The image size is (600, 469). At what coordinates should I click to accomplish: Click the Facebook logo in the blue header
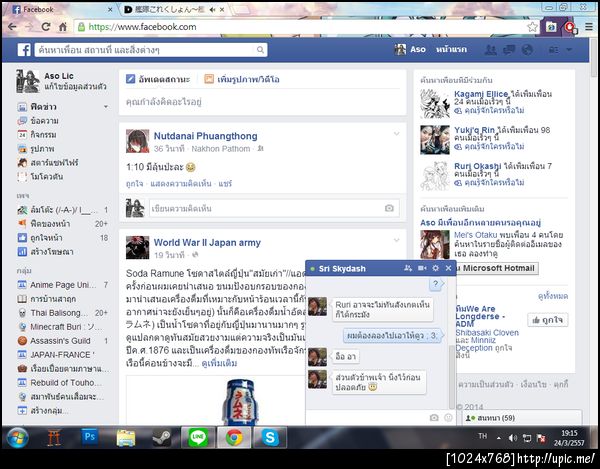[24, 50]
